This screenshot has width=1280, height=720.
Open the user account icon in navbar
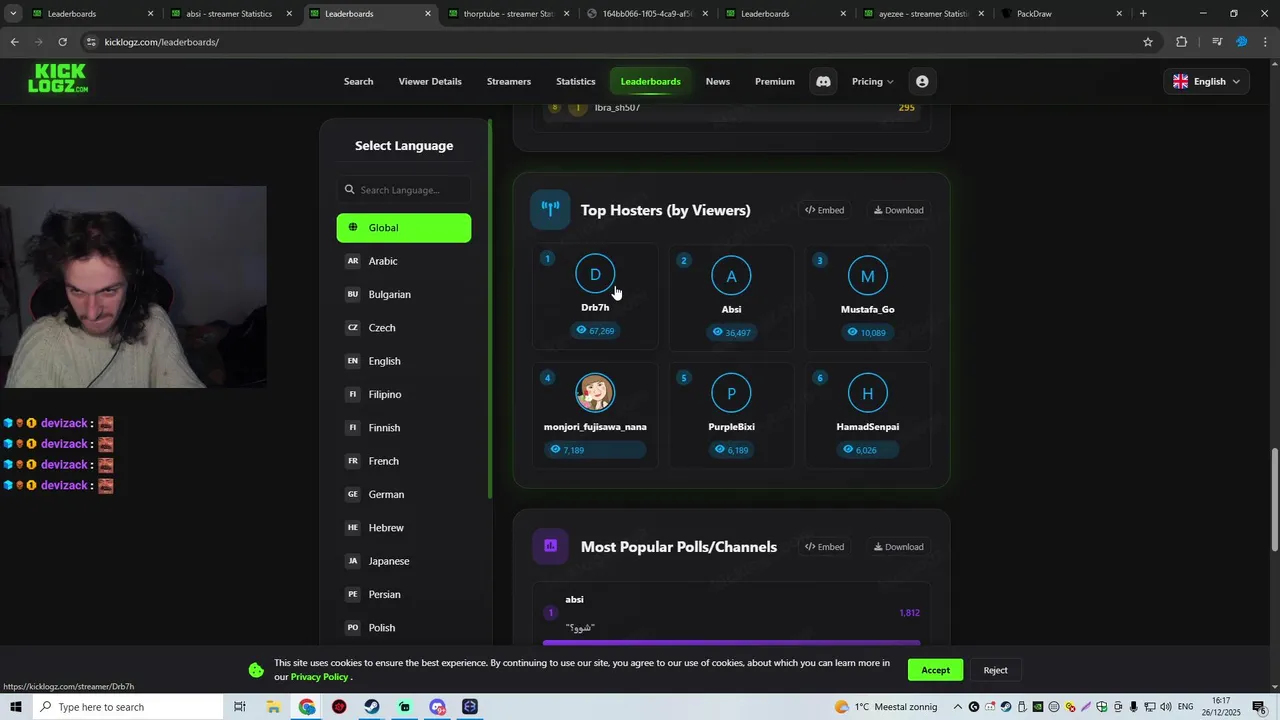pos(922,81)
